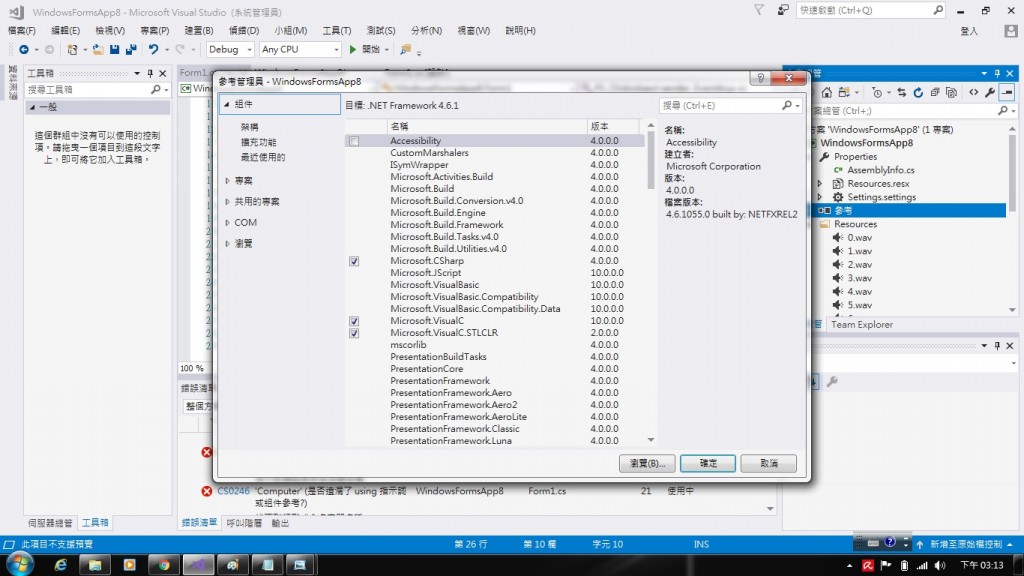Open the 偵錯(D) menu
This screenshot has height=576, width=1024.
coord(244,31)
